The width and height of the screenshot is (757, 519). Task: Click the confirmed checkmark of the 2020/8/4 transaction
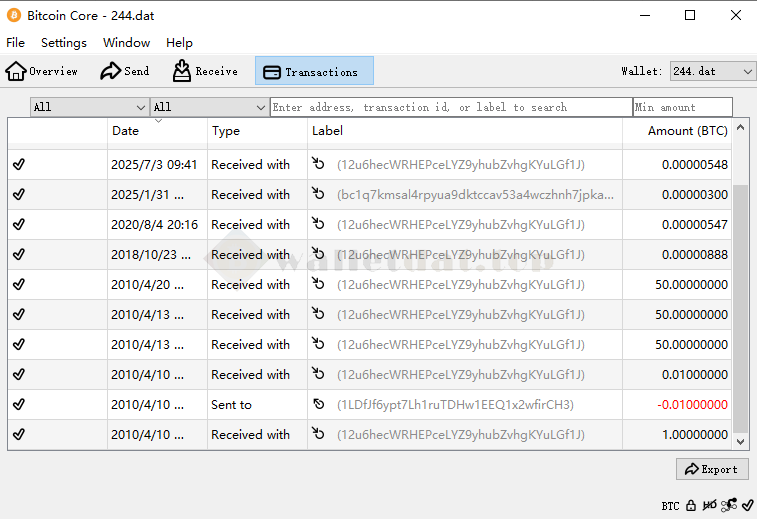19,225
